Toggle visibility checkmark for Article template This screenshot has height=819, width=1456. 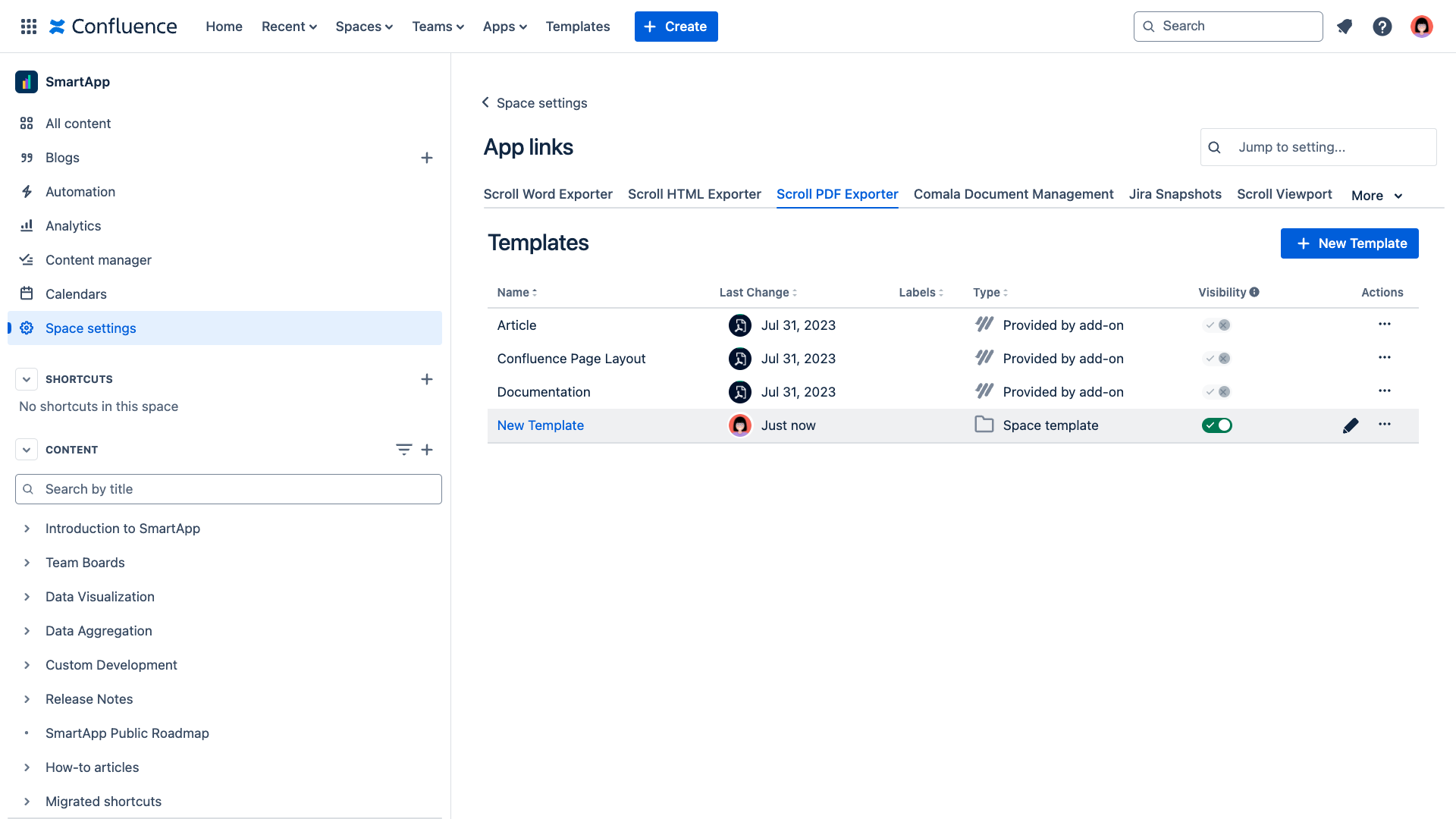(1210, 324)
